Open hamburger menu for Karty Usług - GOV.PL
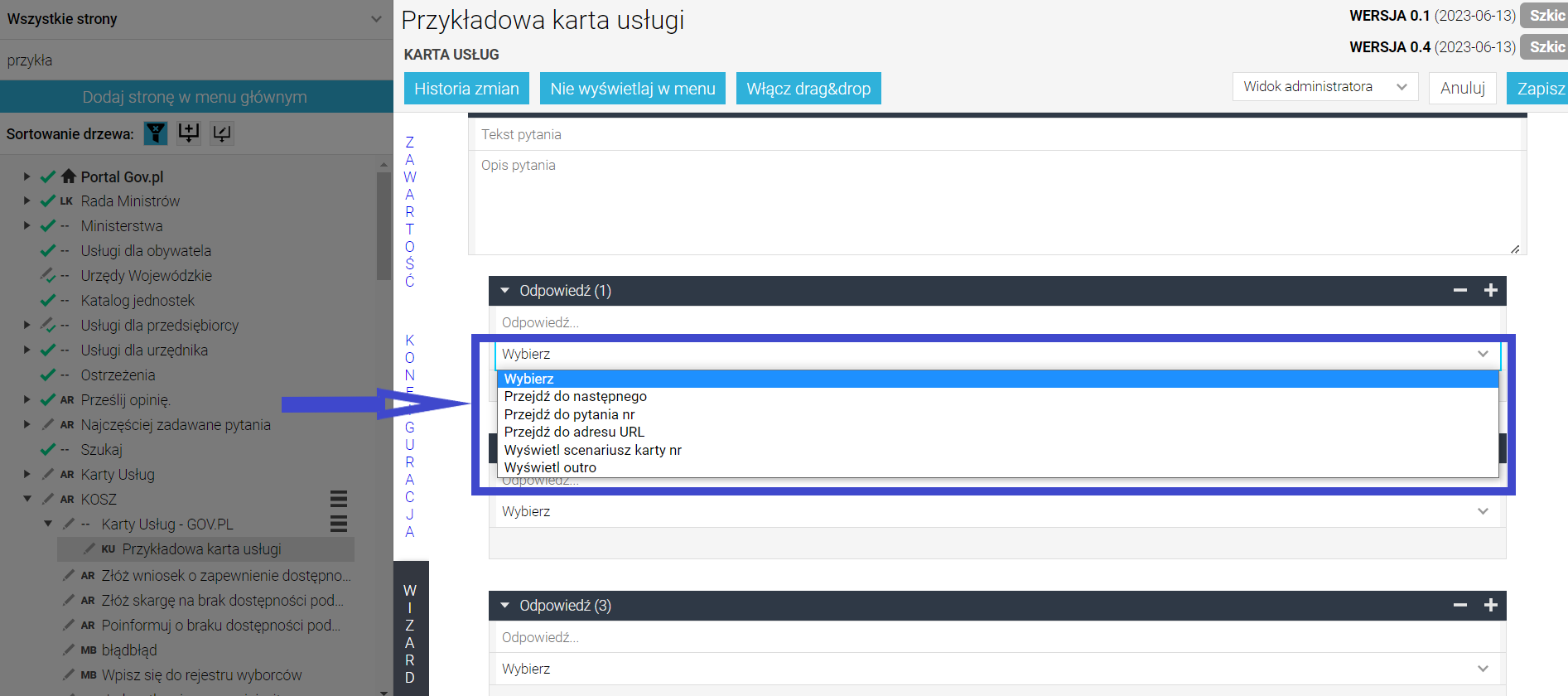1568x696 pixels. click(x=339, y=524)
